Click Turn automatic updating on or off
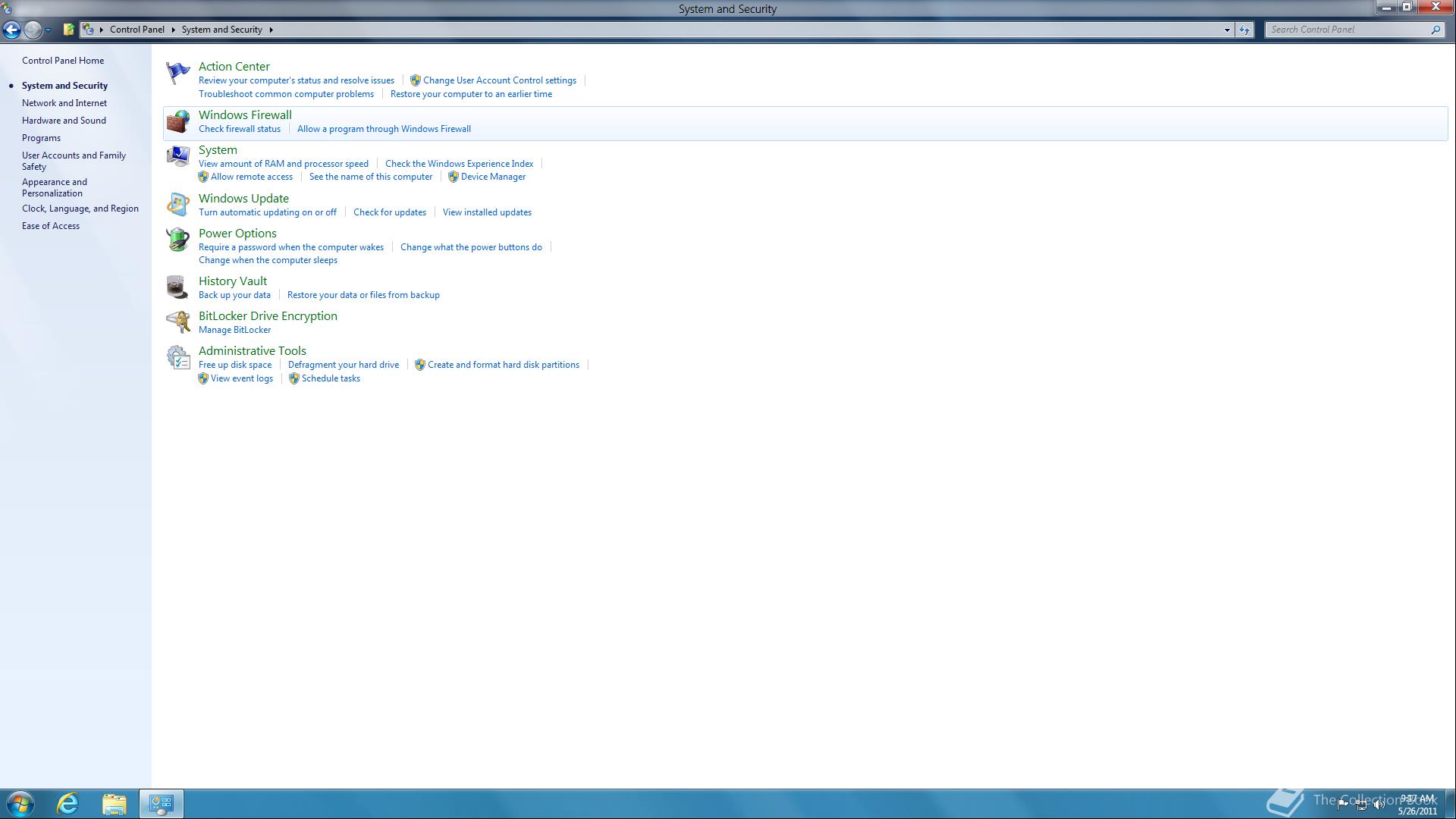 coord(268,212)
